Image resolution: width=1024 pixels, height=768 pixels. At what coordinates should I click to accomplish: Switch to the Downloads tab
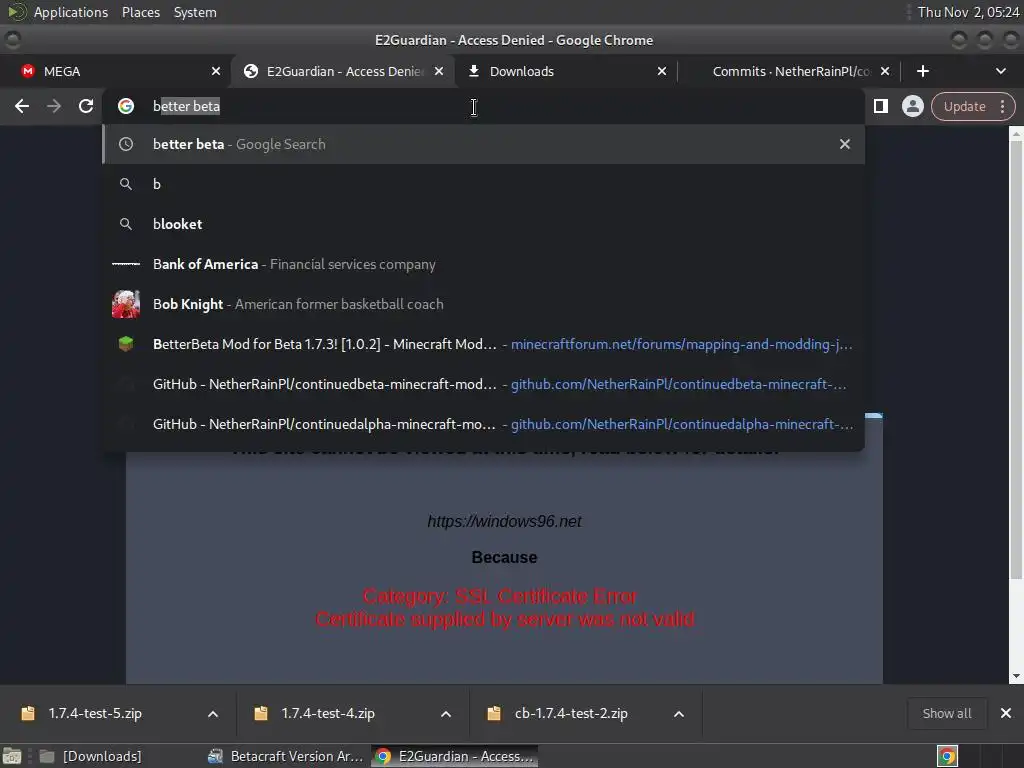[565, 71]
